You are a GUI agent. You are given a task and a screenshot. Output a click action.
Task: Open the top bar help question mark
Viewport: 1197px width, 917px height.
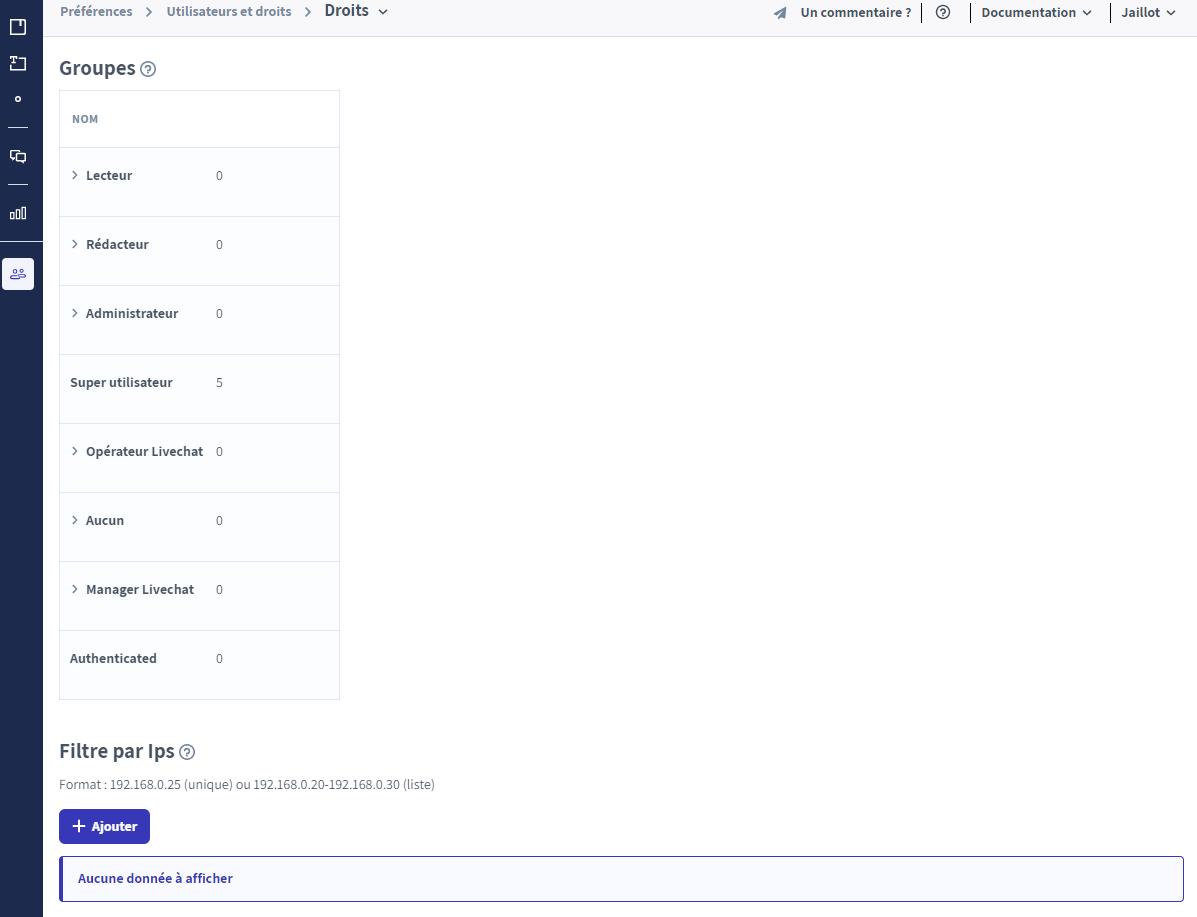coord(942,13)
